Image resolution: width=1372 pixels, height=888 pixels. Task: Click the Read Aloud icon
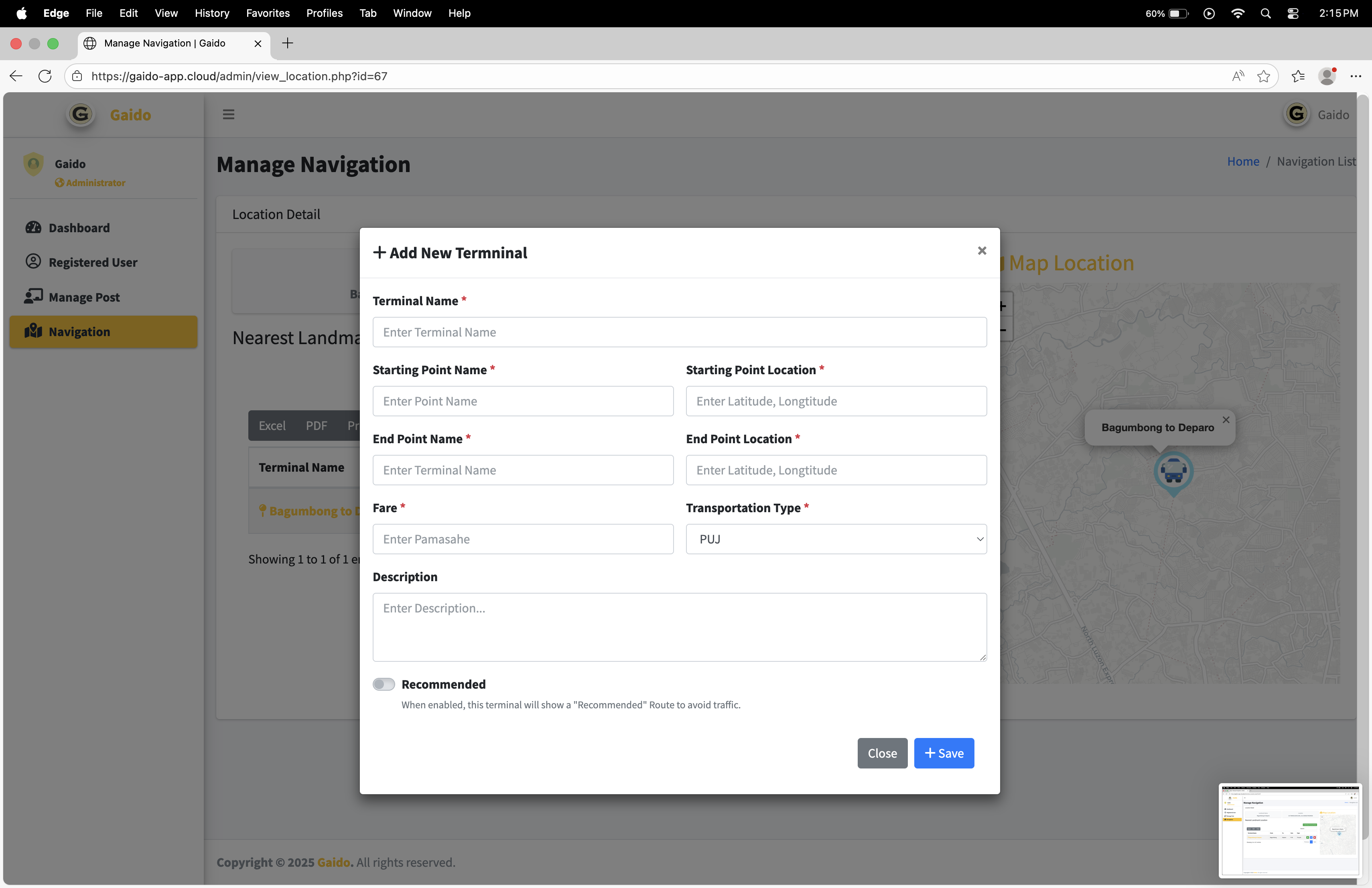click(x=1237, y=76)
